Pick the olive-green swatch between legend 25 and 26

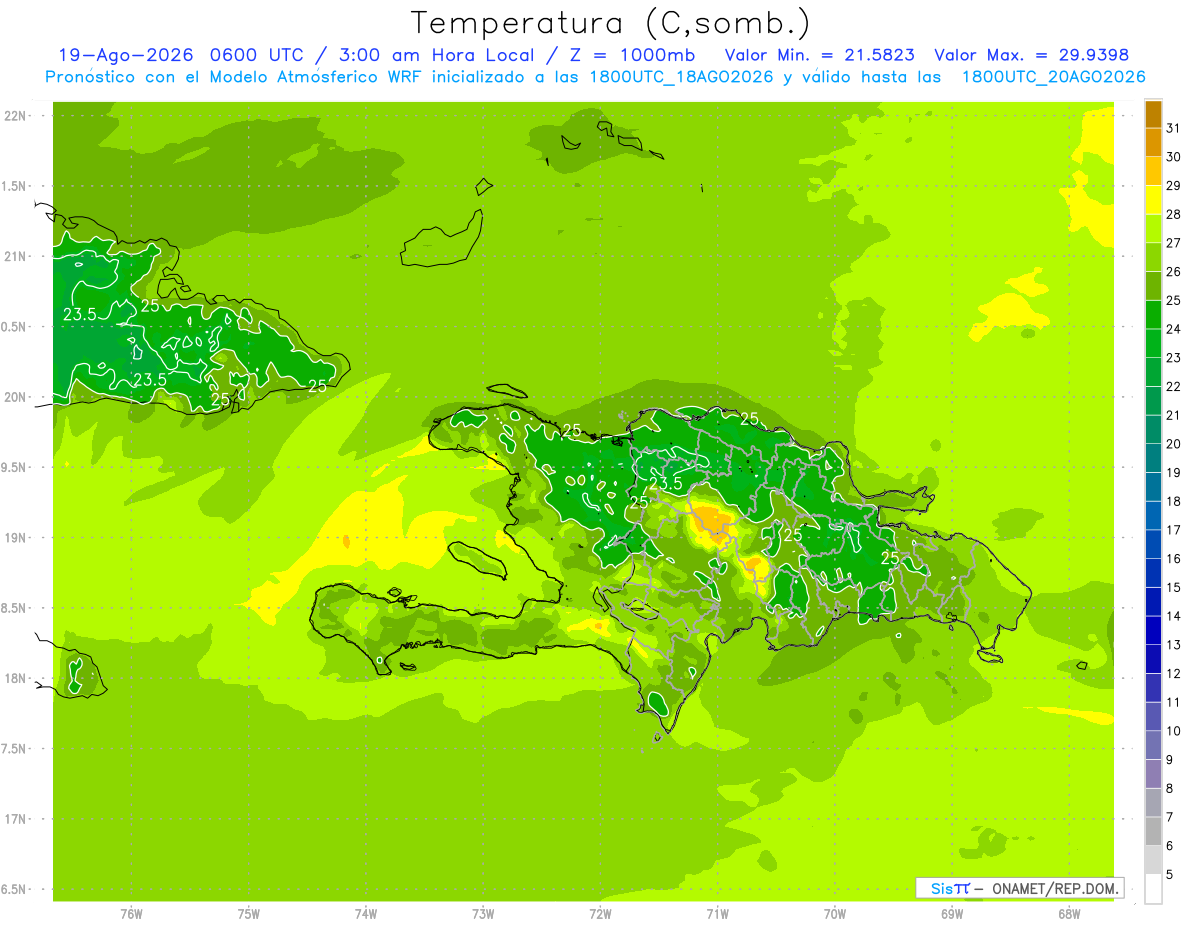tap(1153, 287)
